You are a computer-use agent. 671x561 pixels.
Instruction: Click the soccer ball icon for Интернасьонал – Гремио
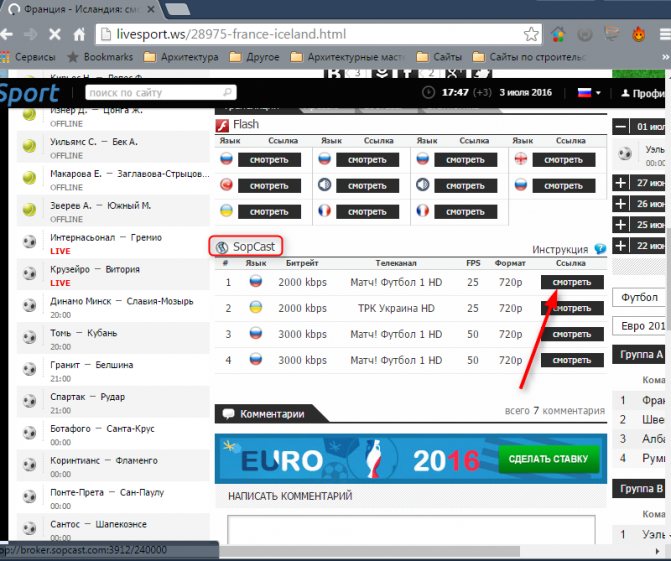tap(30, 242)
